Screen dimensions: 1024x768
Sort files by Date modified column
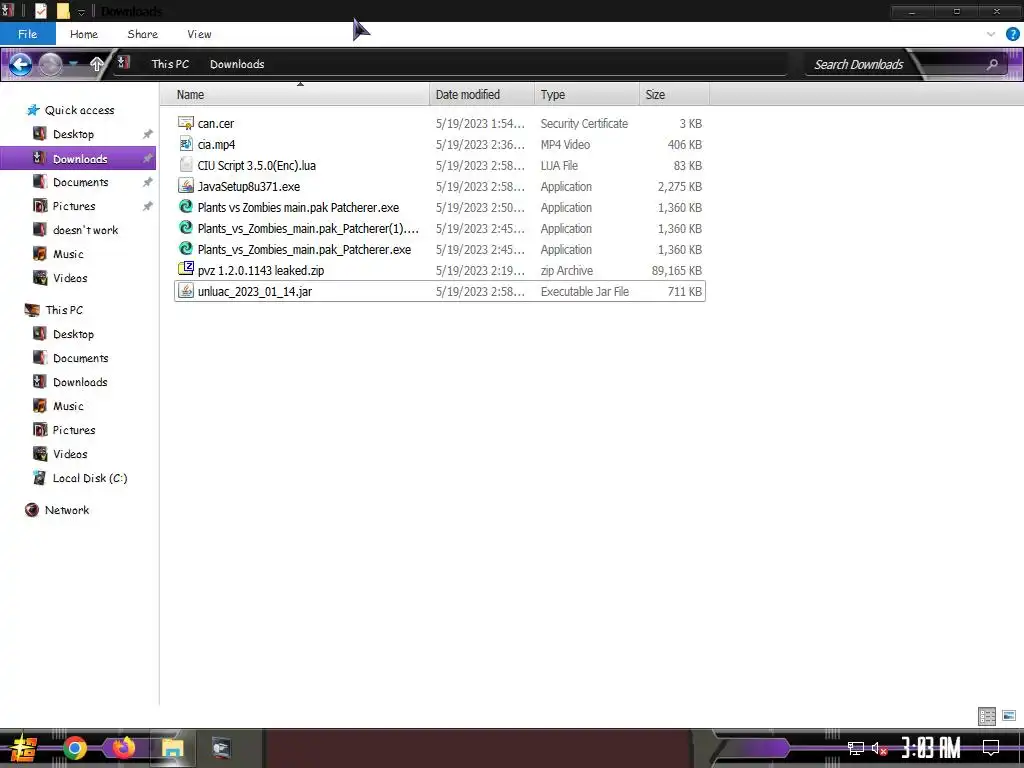tap(482, 95)
